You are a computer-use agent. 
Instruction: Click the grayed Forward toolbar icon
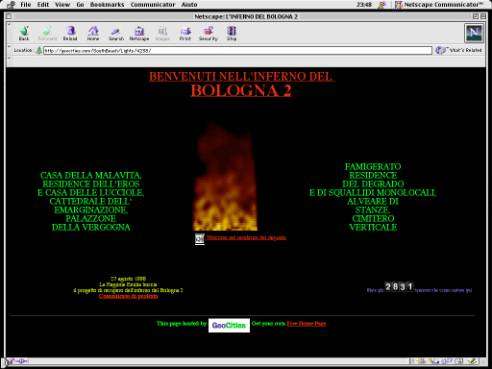pos(47,33)
